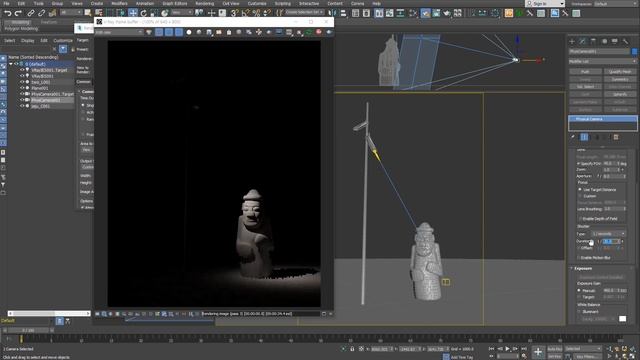Image resolution: width=640 pixels, height=360 pixels.
Task: Select the Unlink Selection tool icon
Action: point(41,13)
